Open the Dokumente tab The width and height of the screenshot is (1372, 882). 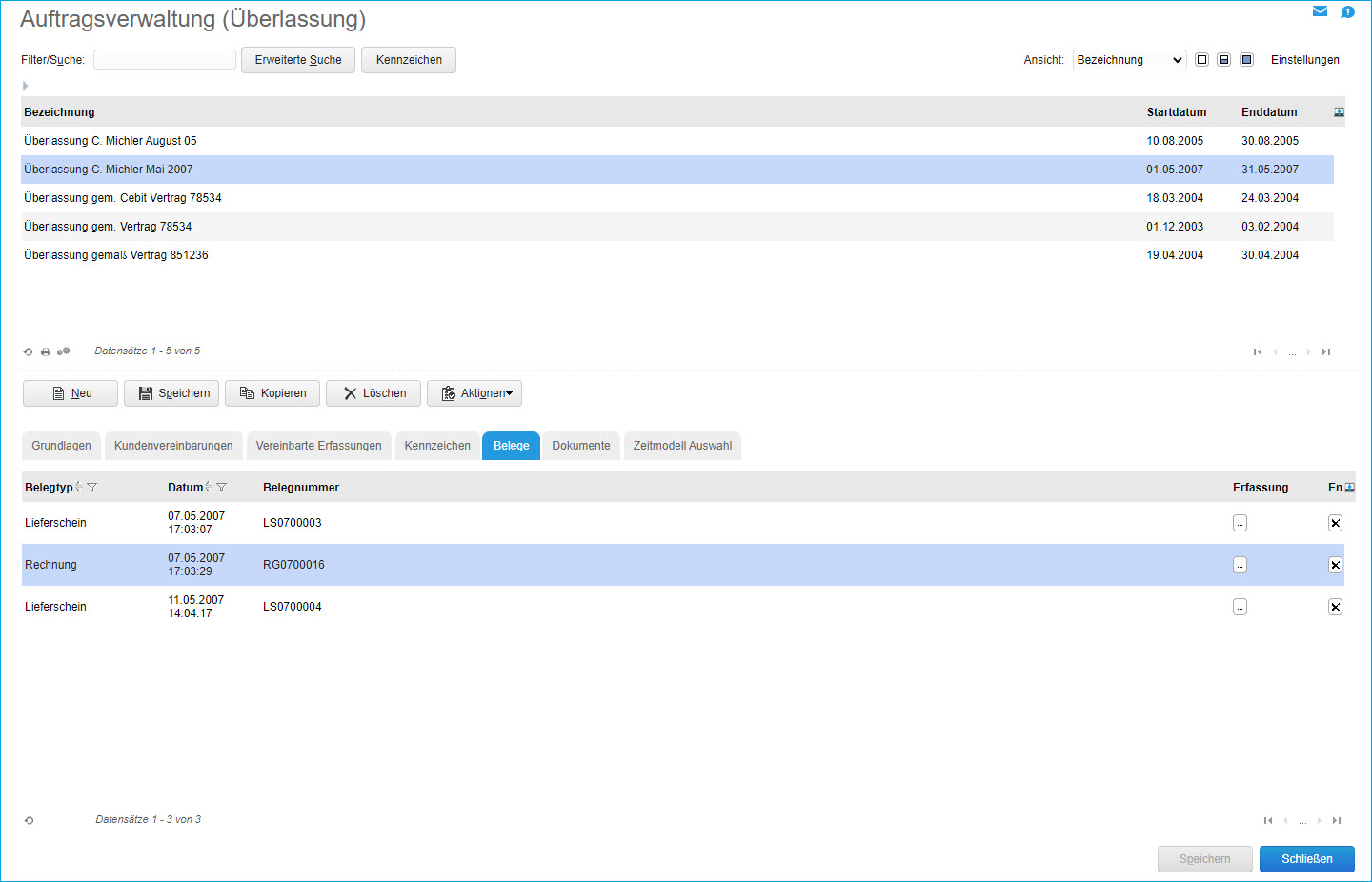581,446
